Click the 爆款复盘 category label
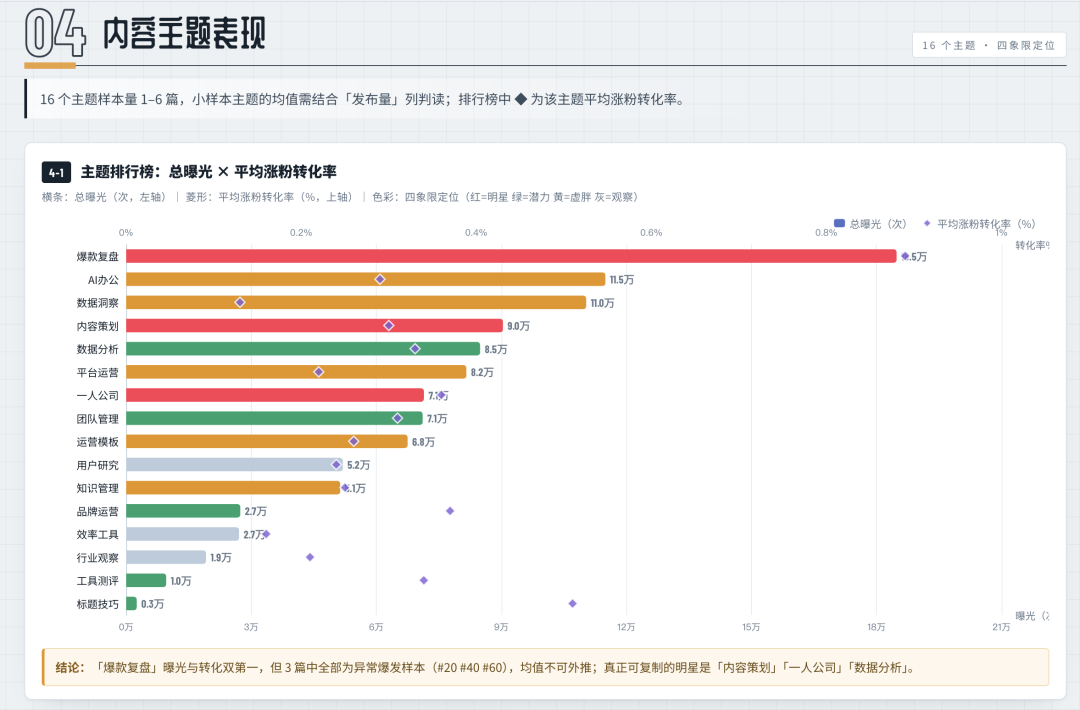This screenshot has width=1080, height=710. click(97, 256)
